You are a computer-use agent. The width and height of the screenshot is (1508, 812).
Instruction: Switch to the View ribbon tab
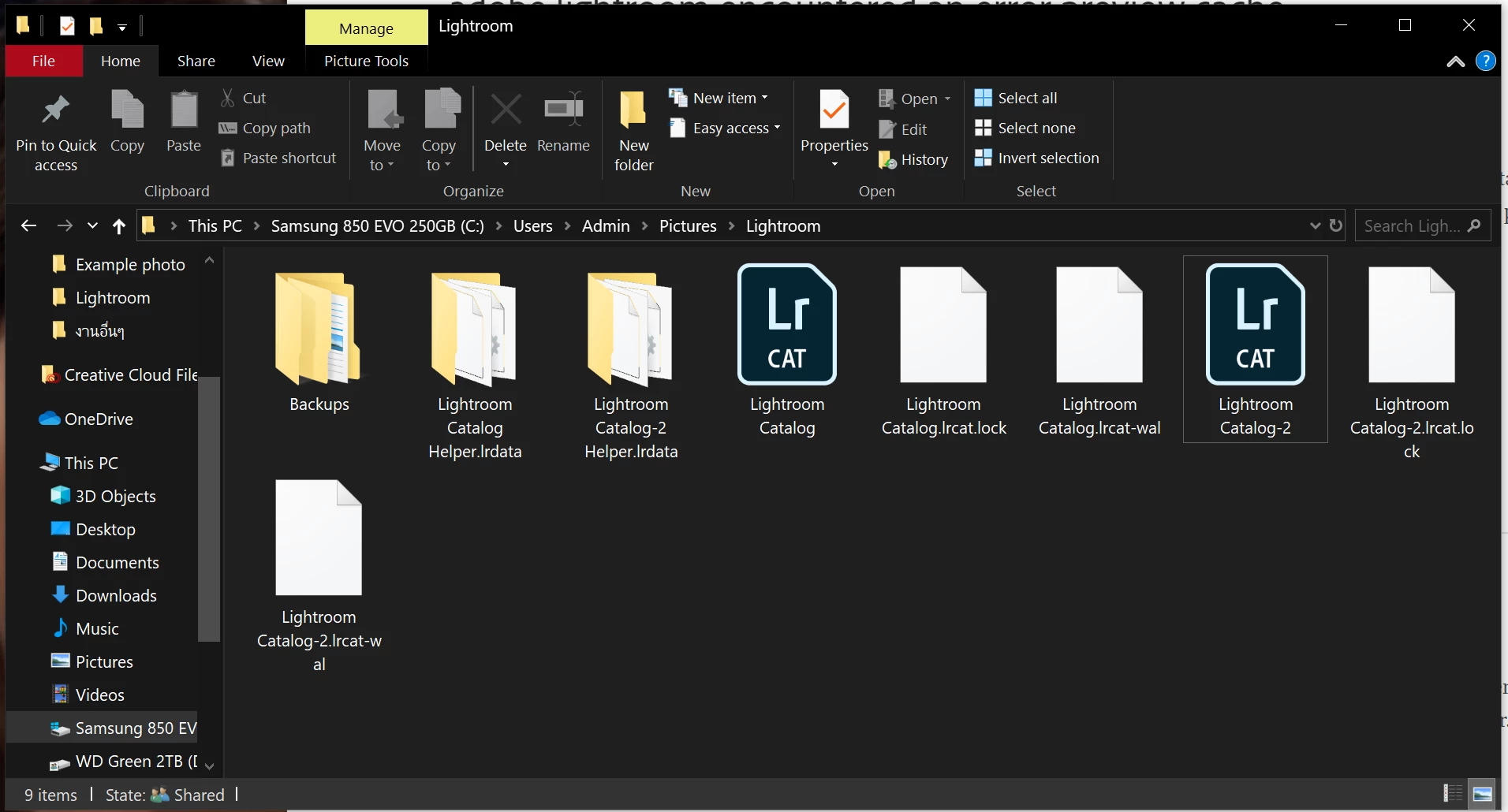[268, 61]
